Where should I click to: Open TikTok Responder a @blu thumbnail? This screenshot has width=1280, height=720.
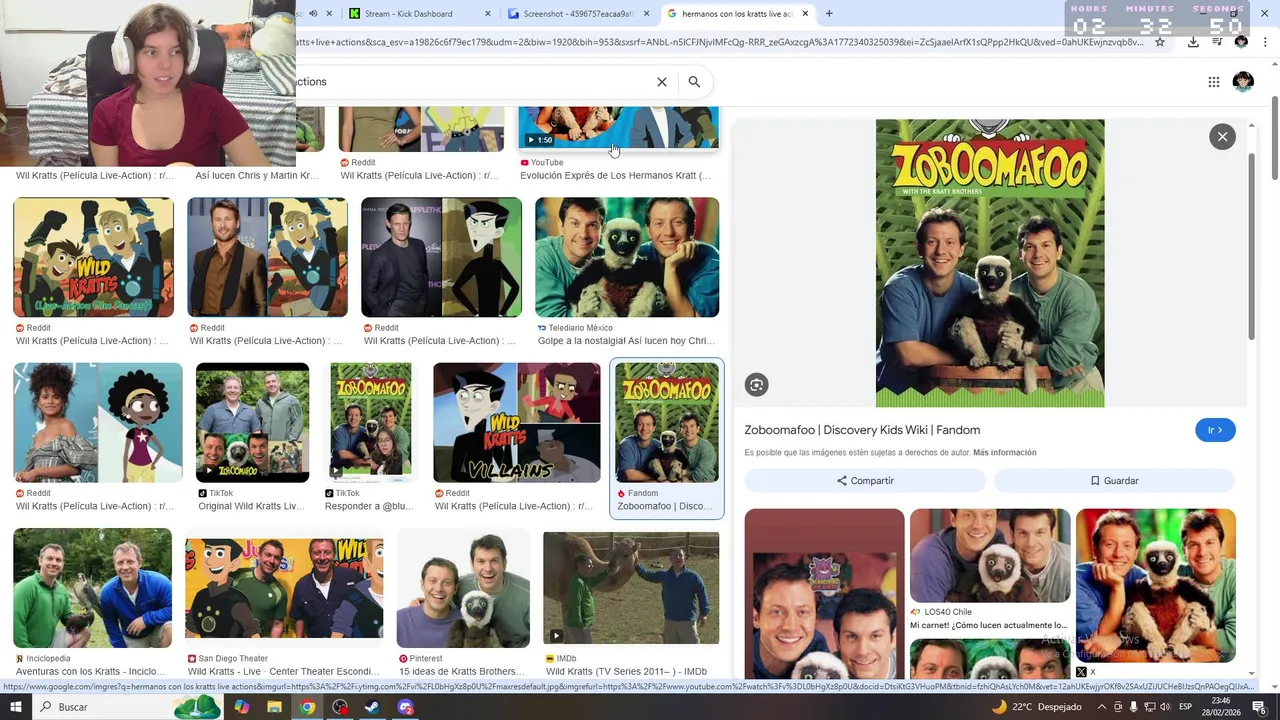coord(371,422)
